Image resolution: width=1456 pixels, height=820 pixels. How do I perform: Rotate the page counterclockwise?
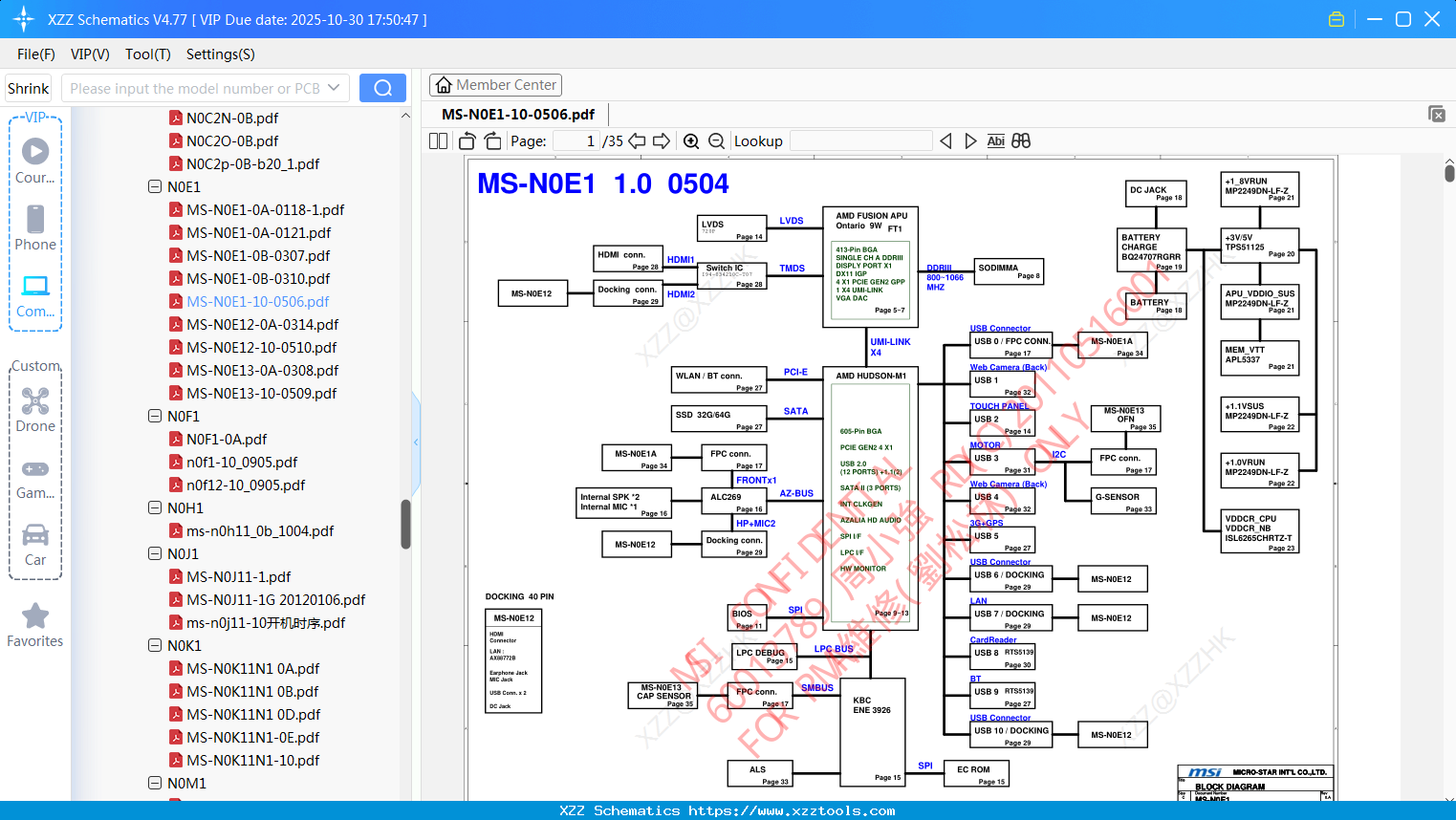(467, 140)
